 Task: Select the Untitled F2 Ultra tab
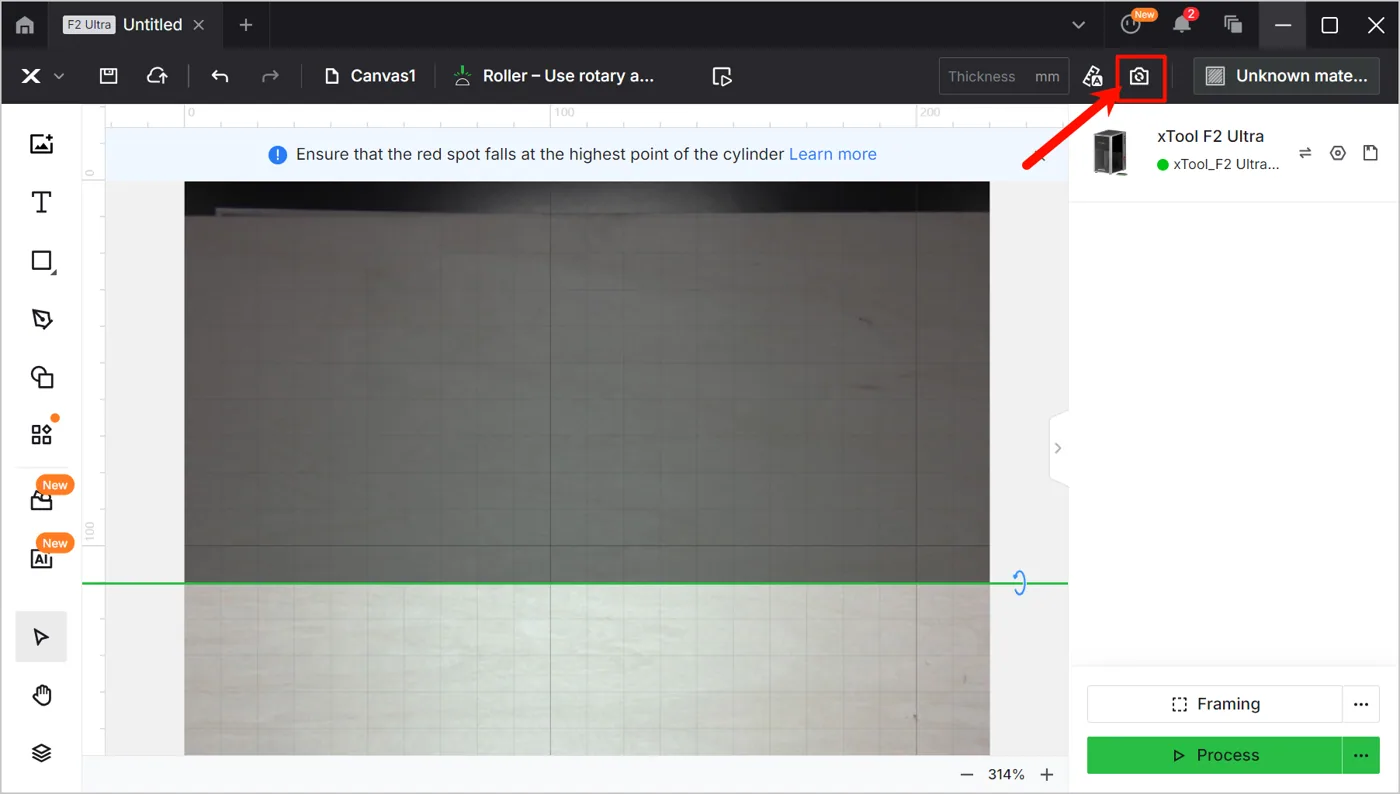[134, 25]
